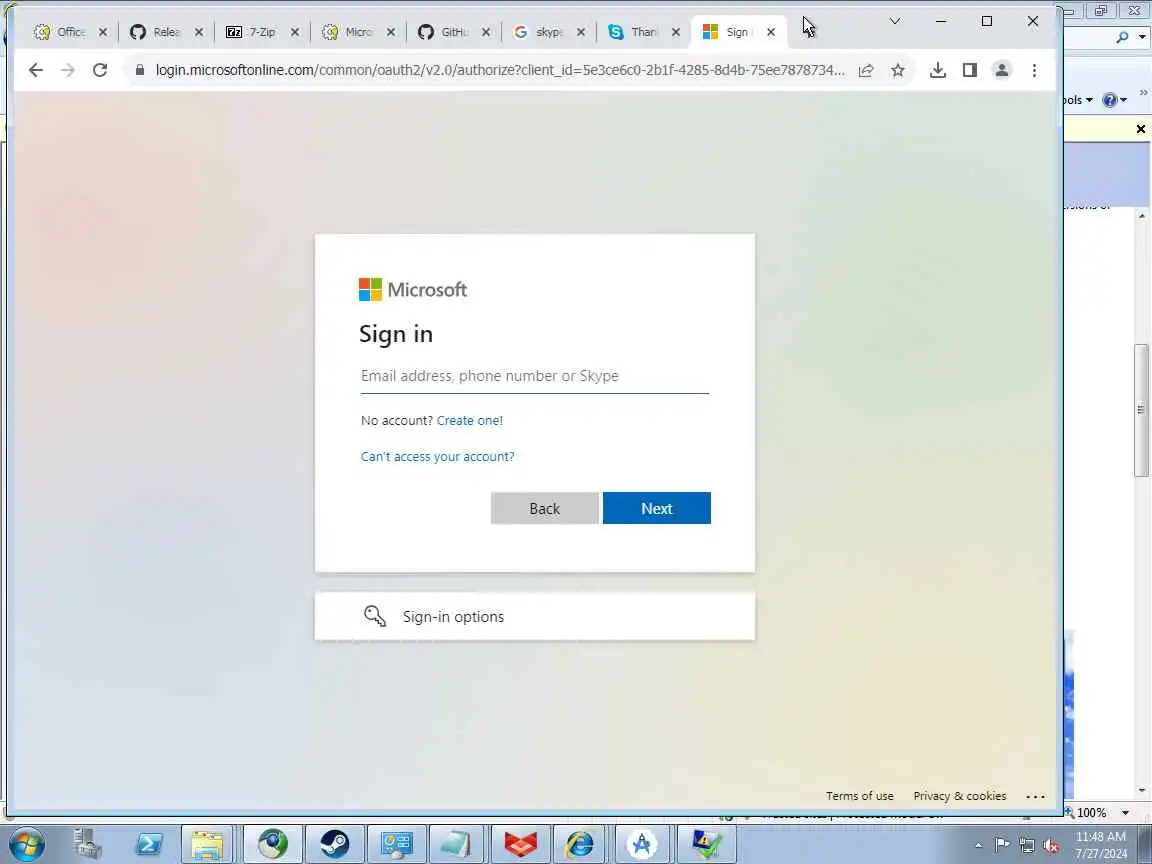The width and height of the screenshot is (1152, 864).
Task: Open the Chrome three-dot menu
Action: pos(1034,70)
